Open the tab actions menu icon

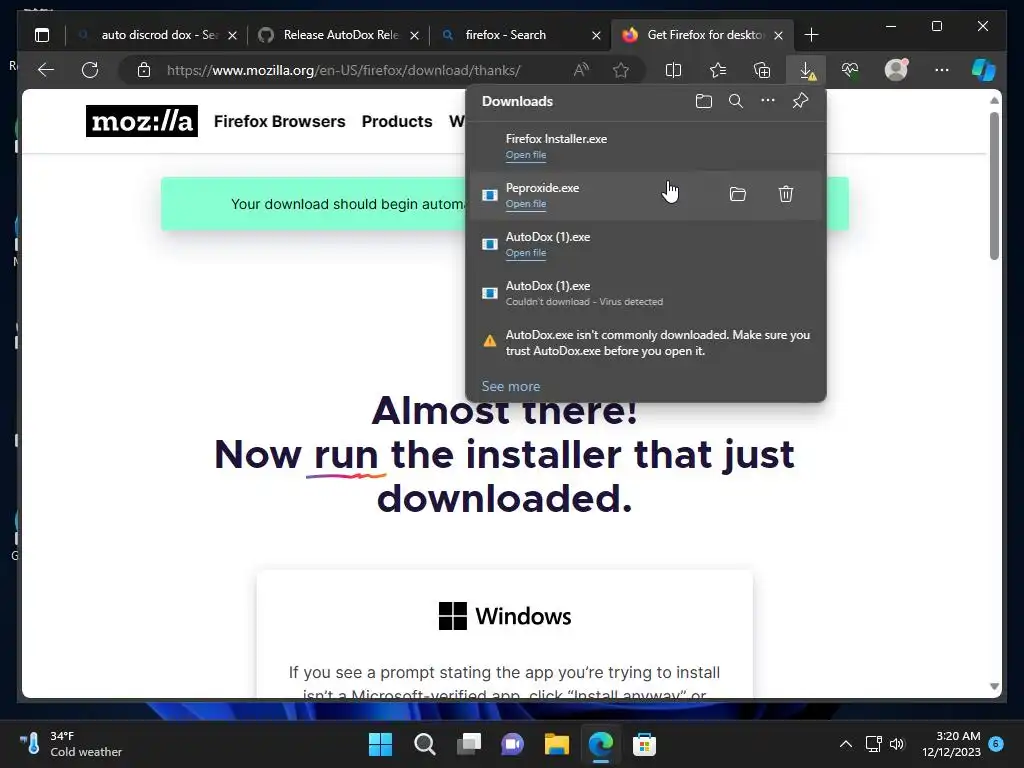42,35
